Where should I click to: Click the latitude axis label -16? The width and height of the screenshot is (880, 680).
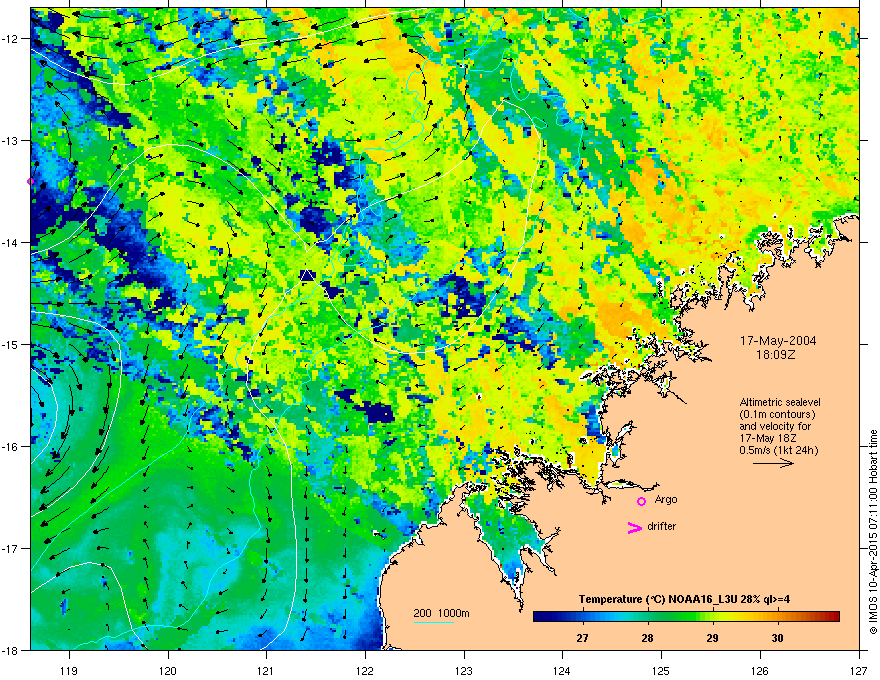pos(11,447)
